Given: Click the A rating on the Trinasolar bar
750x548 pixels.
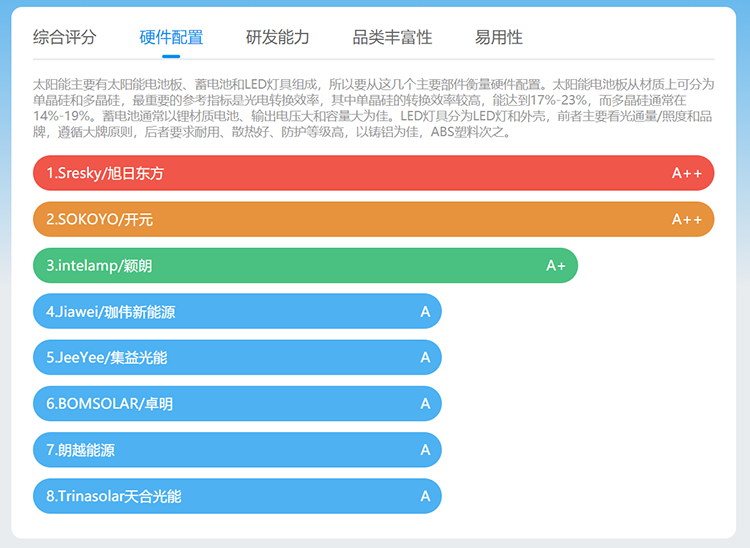Looking at the screenshot, I should [425, 496].
